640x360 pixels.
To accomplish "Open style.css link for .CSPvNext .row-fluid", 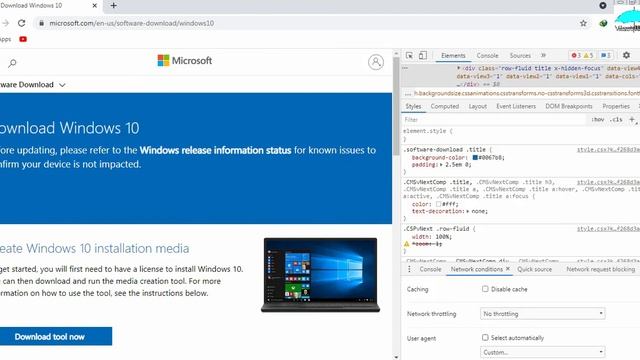I will (x=608, y=229).
